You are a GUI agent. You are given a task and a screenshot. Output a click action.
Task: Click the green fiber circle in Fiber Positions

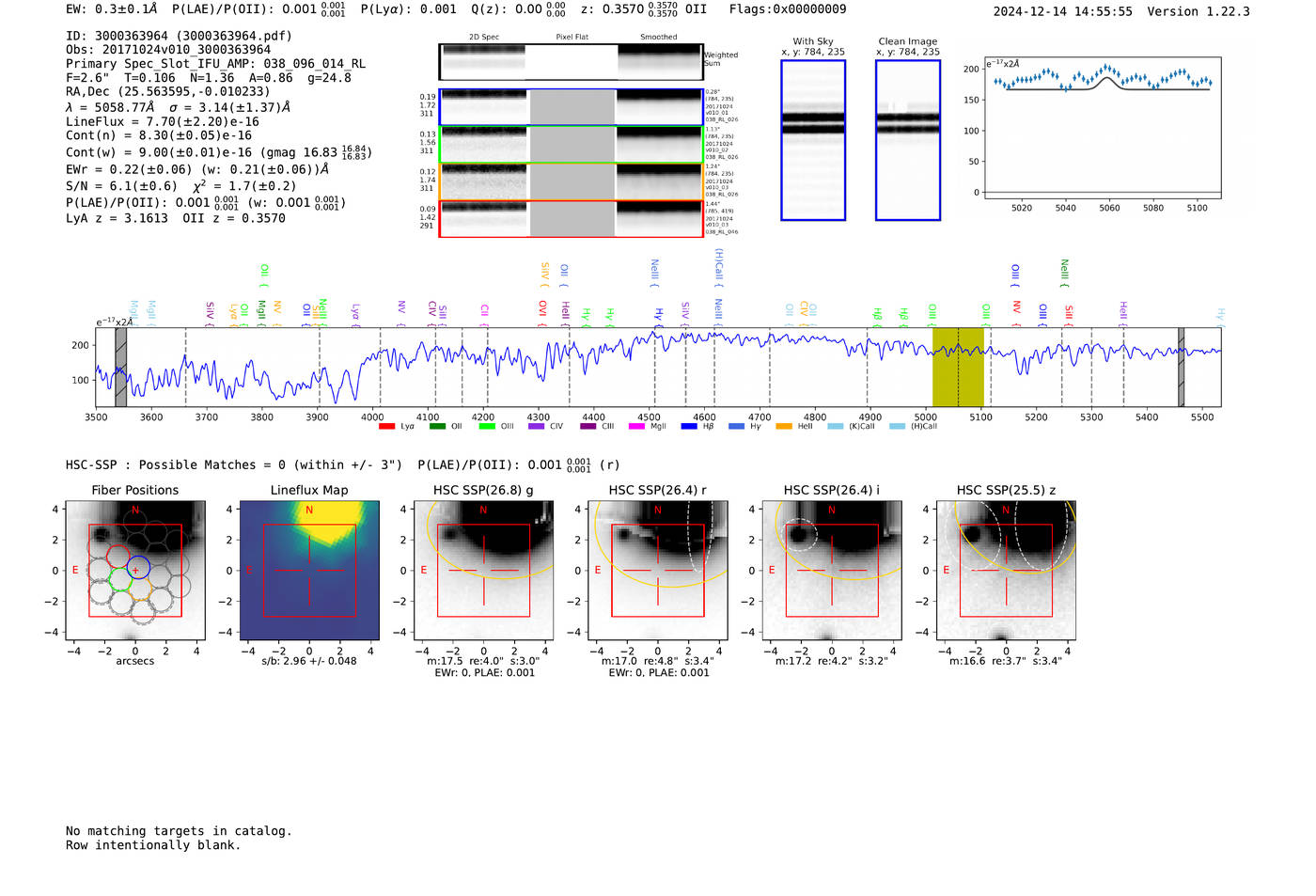click(121, 578)
